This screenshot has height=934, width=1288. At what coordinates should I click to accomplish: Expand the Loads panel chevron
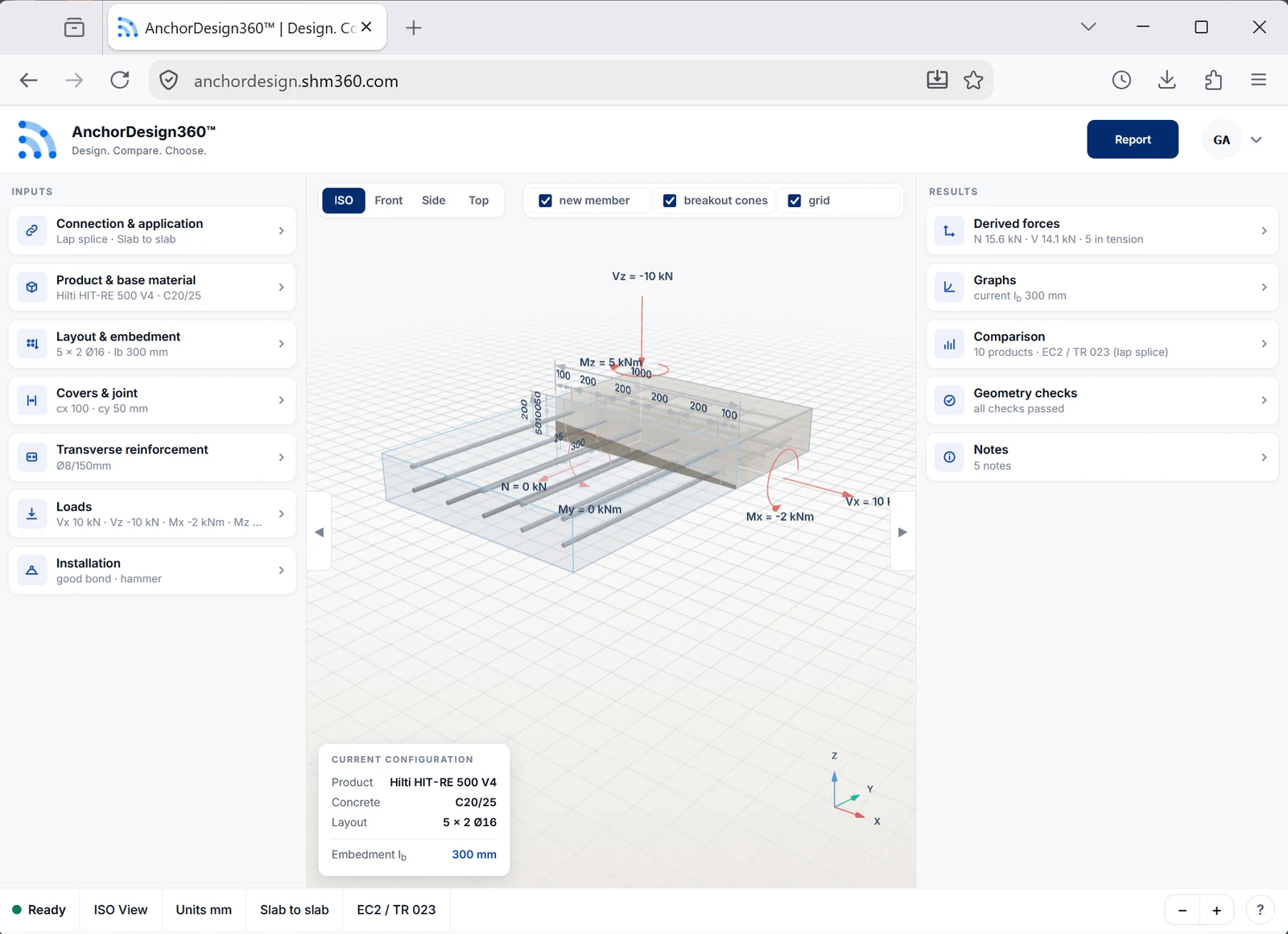[281, 514]
